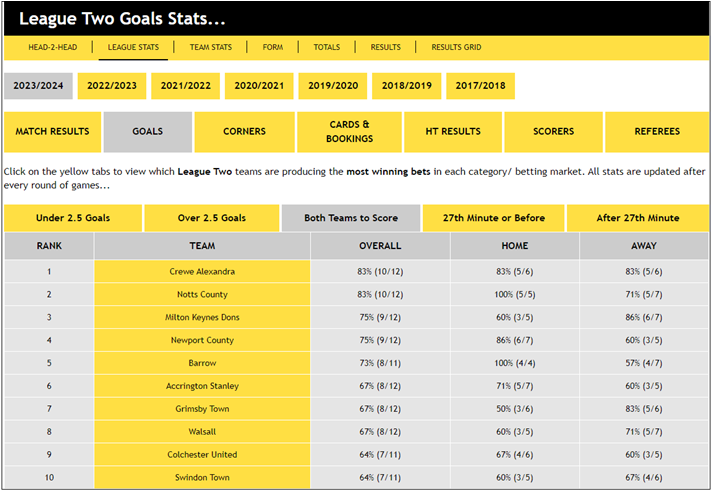The image size is (712, 492).
Task: Click Barrow's overall 73% (8/11) cell
Action: [380, 363]
